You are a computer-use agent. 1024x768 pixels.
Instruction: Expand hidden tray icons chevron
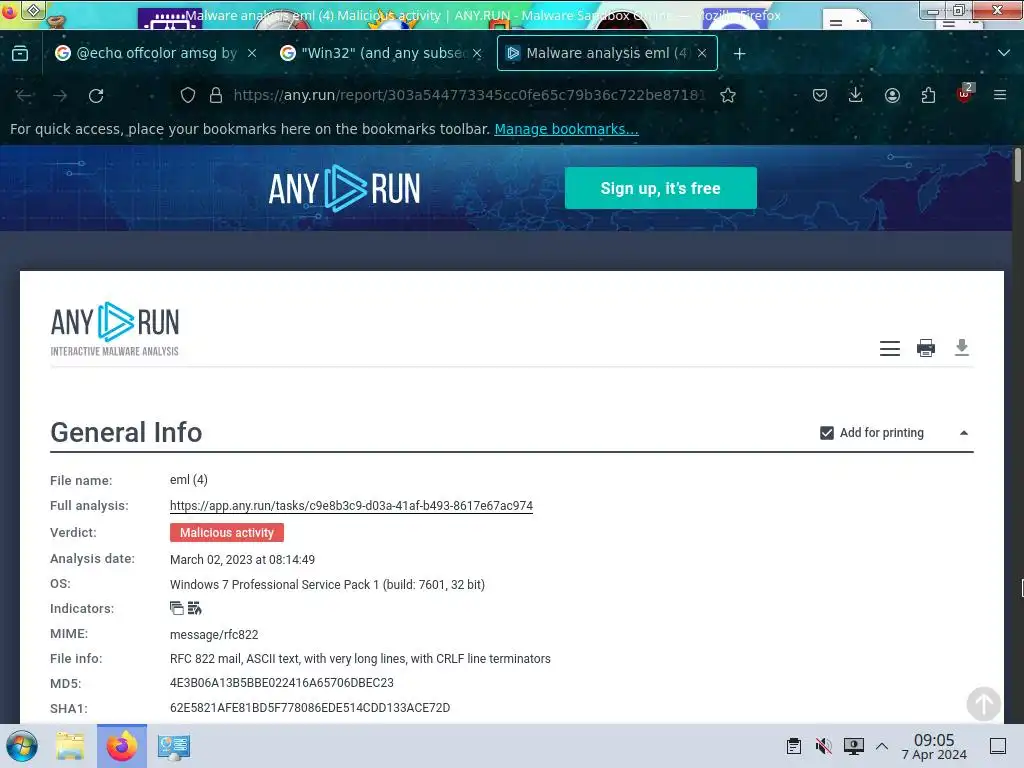[882, 746]
